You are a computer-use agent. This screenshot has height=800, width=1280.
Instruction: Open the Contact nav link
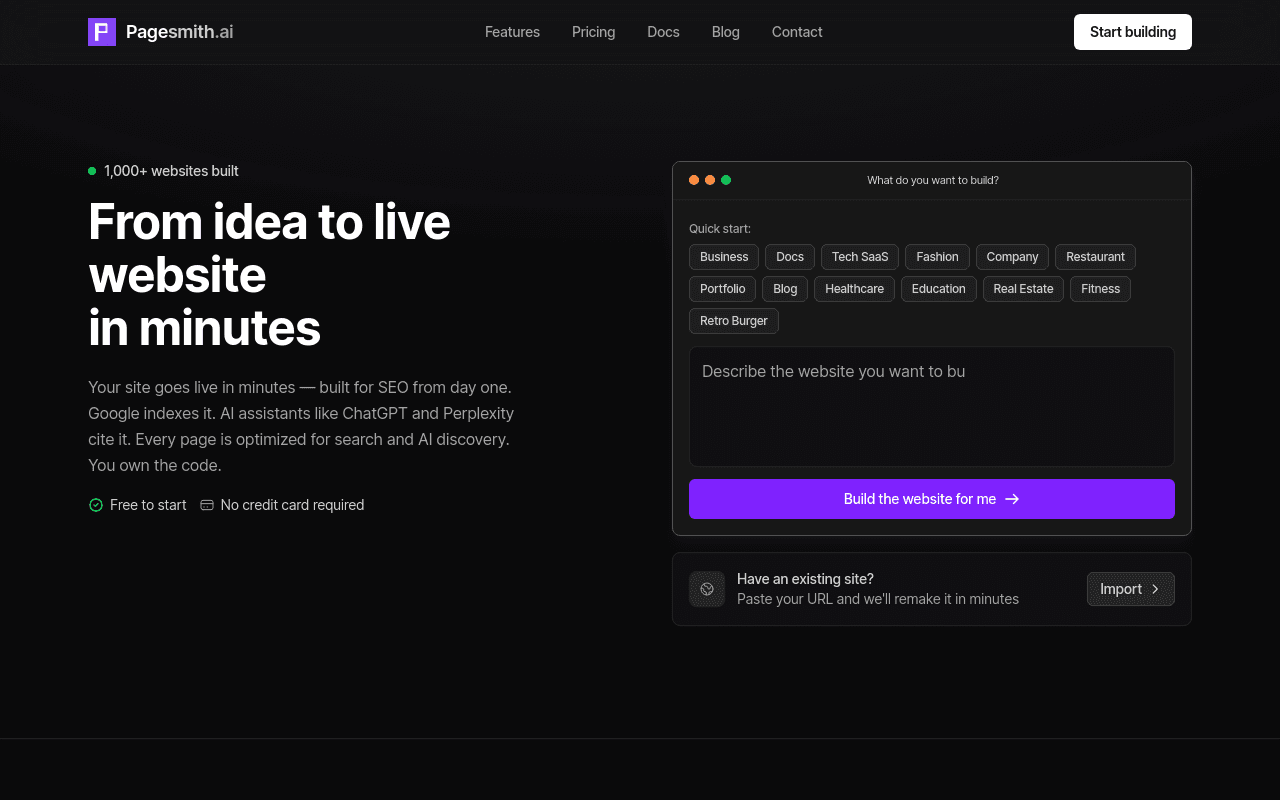tap(797, 32)
